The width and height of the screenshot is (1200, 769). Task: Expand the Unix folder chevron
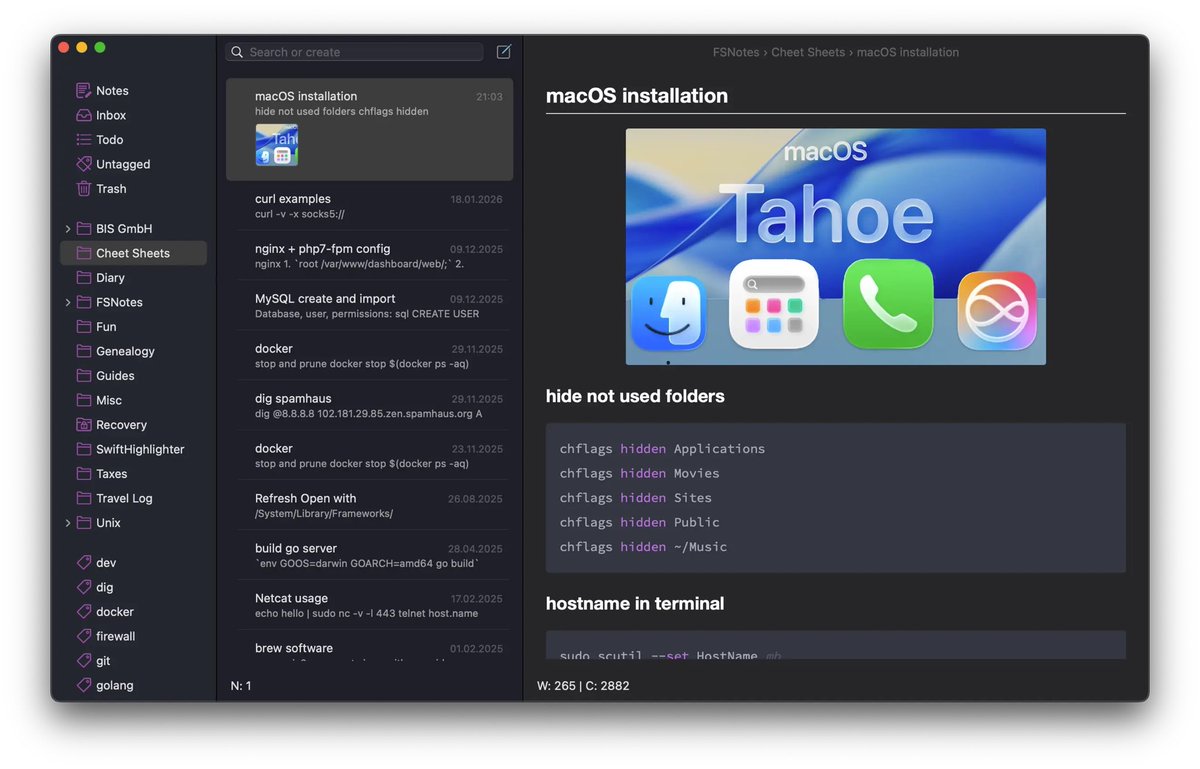click(x=68, y=523)
